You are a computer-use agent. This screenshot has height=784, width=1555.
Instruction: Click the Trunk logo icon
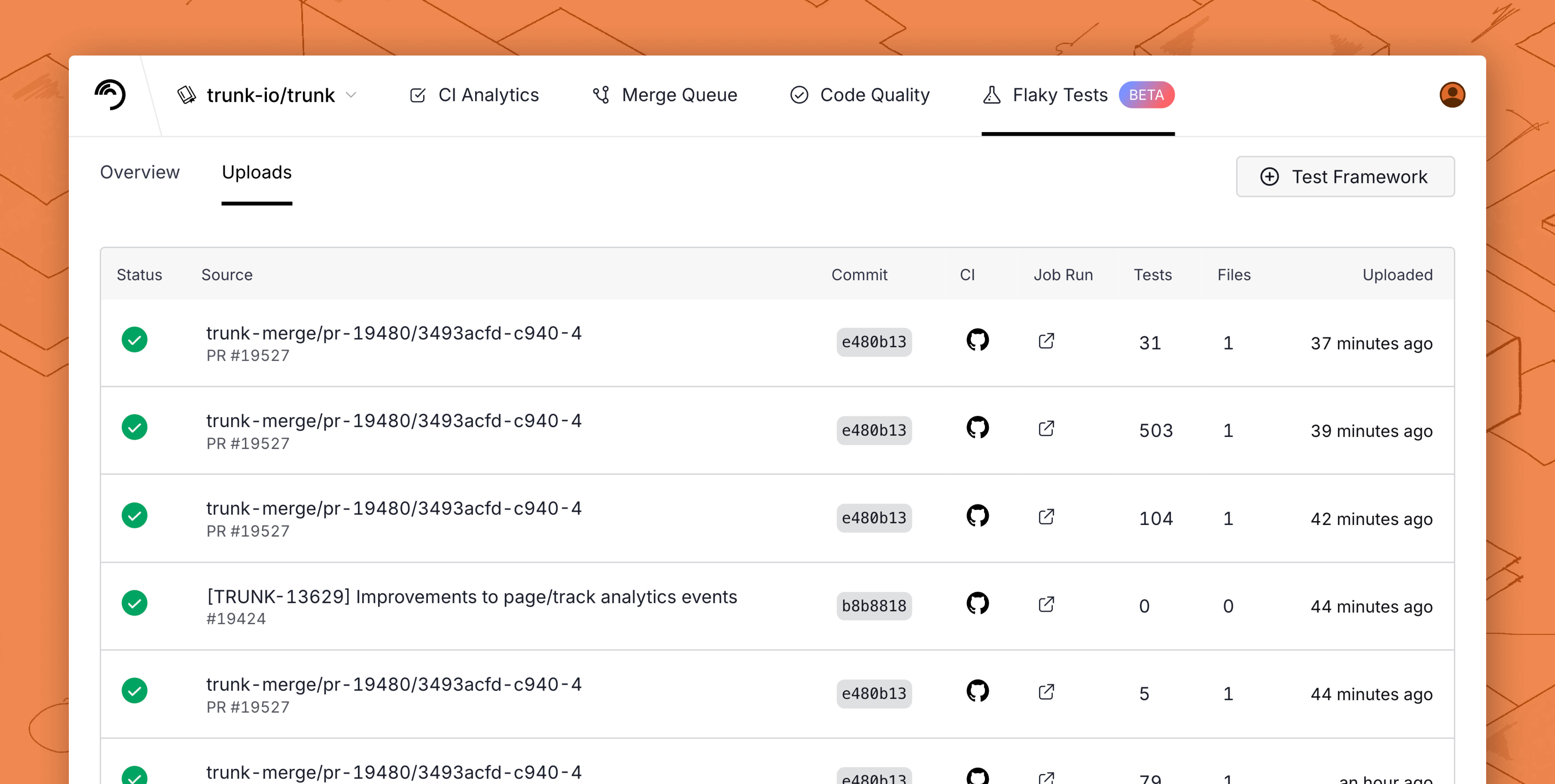[110, 95]
